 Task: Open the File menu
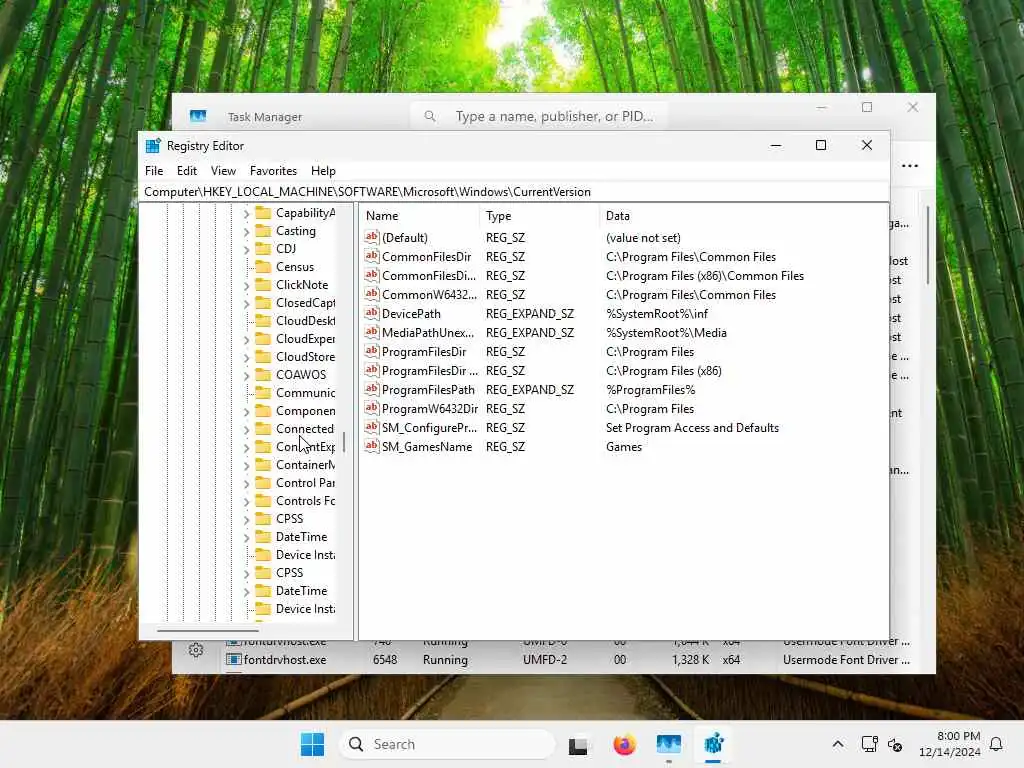[154, 170]
